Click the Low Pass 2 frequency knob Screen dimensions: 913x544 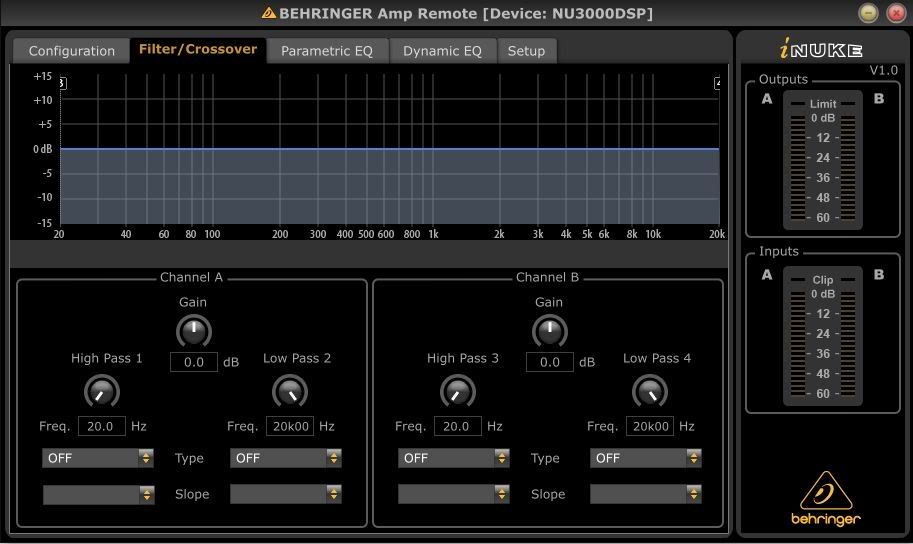[290, 391]
